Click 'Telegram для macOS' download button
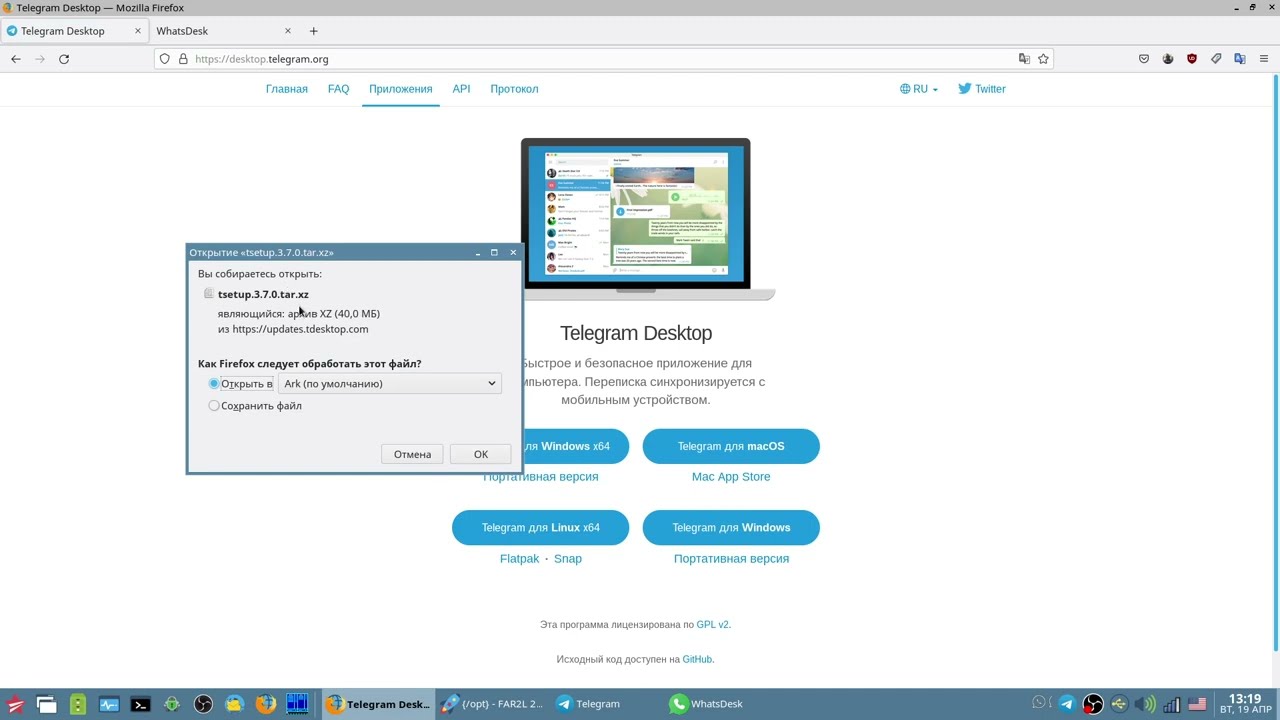1280x720 pixels. coord(731,446)
